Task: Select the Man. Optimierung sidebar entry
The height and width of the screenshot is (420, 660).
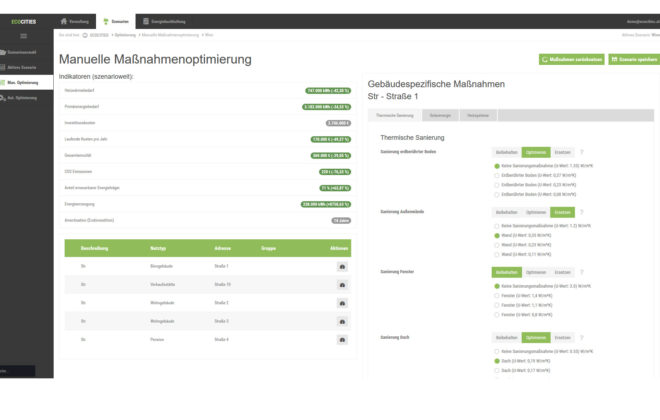Action: click(27, 82)
